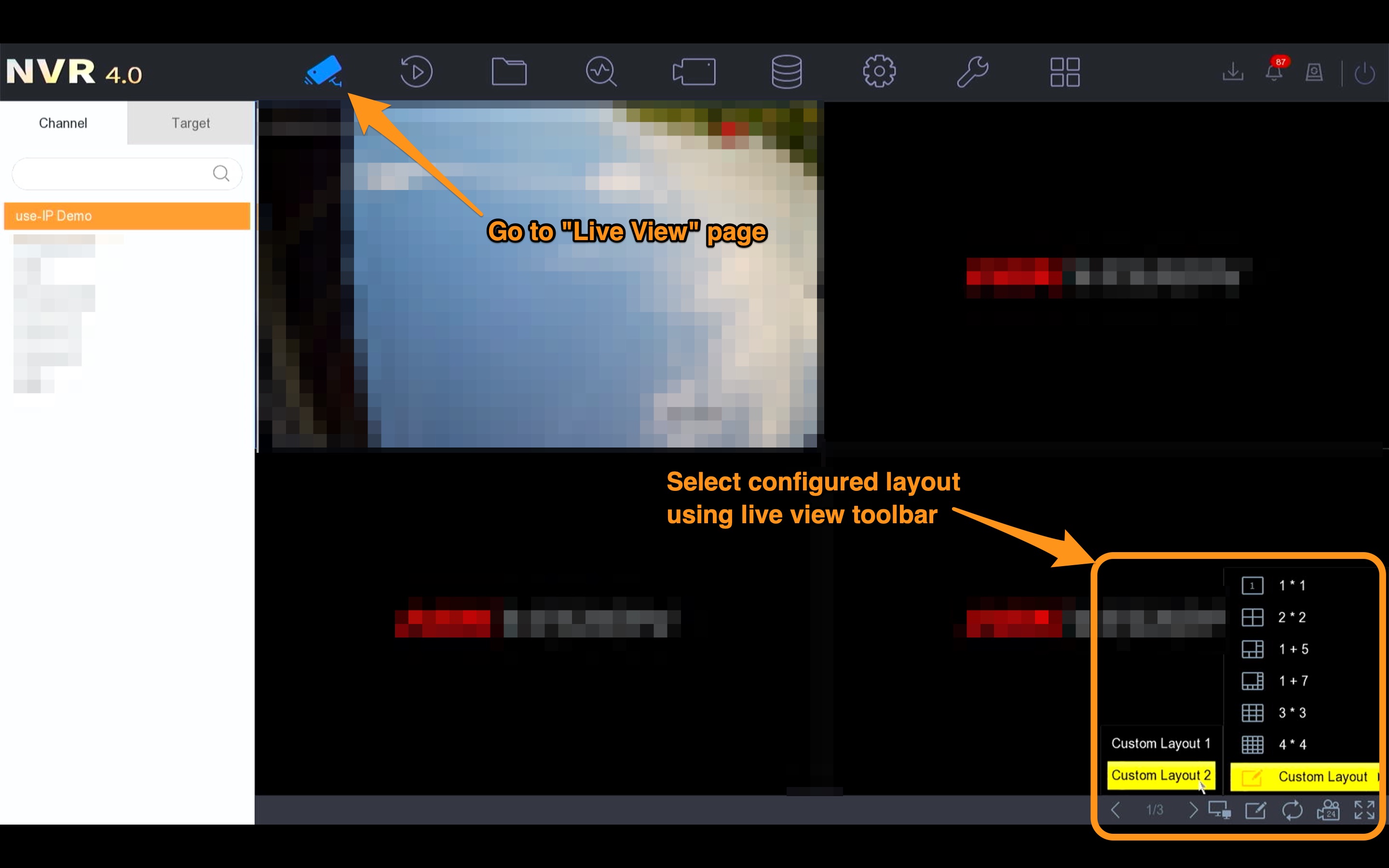This screenshot has height=868, width=1389.
Task: Toggle camera synchronization mode
Action: coord(1292,810)
